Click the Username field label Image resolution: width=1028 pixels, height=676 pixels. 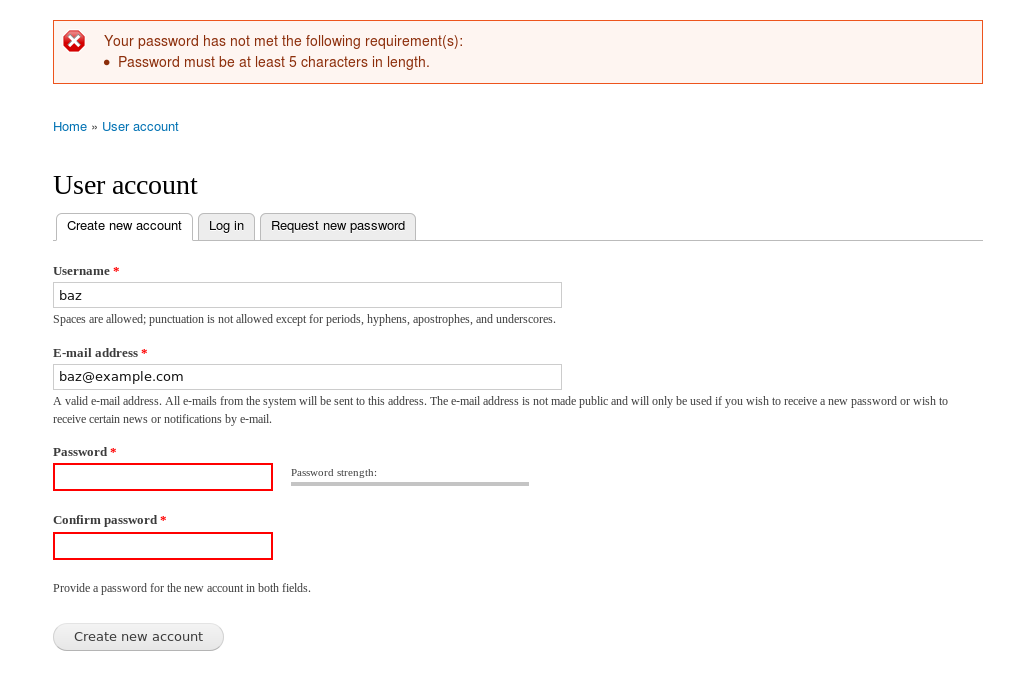coord(81,270)
